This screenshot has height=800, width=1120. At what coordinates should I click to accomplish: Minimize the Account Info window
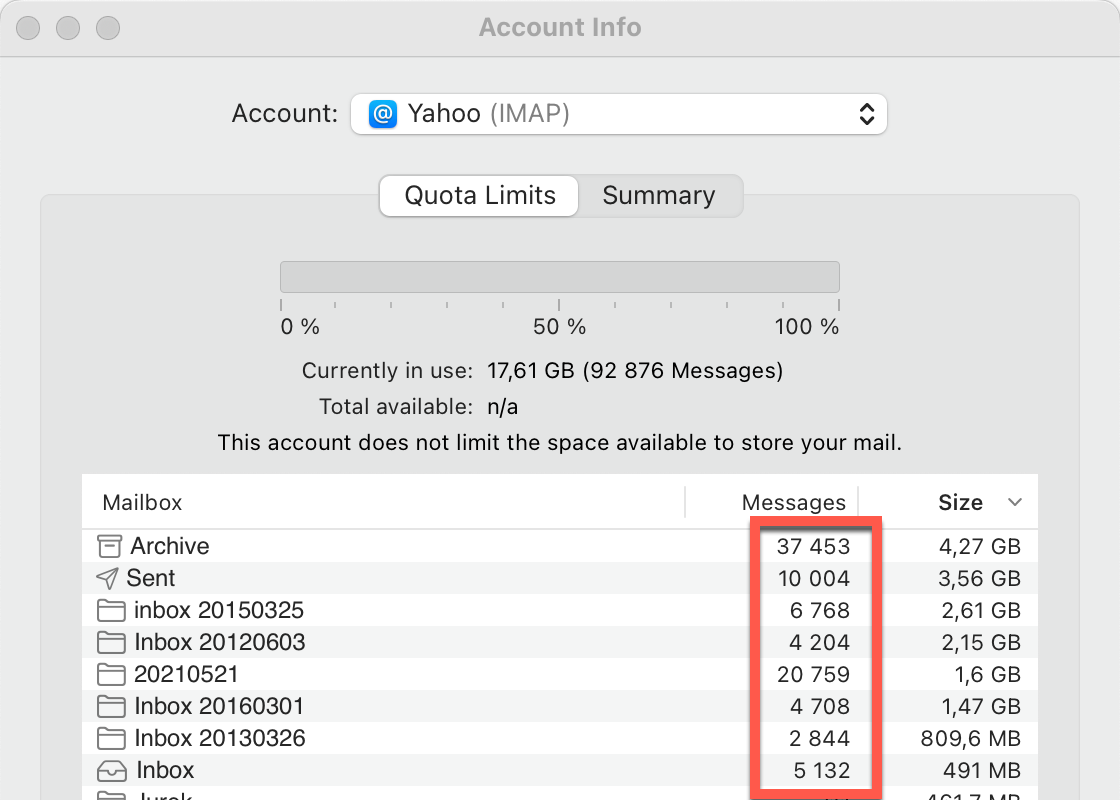pos(68,27)
